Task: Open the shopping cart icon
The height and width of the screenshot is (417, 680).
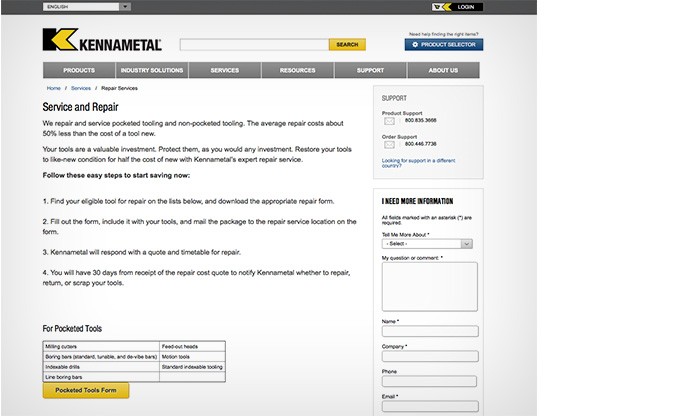Action: [437, 6]
